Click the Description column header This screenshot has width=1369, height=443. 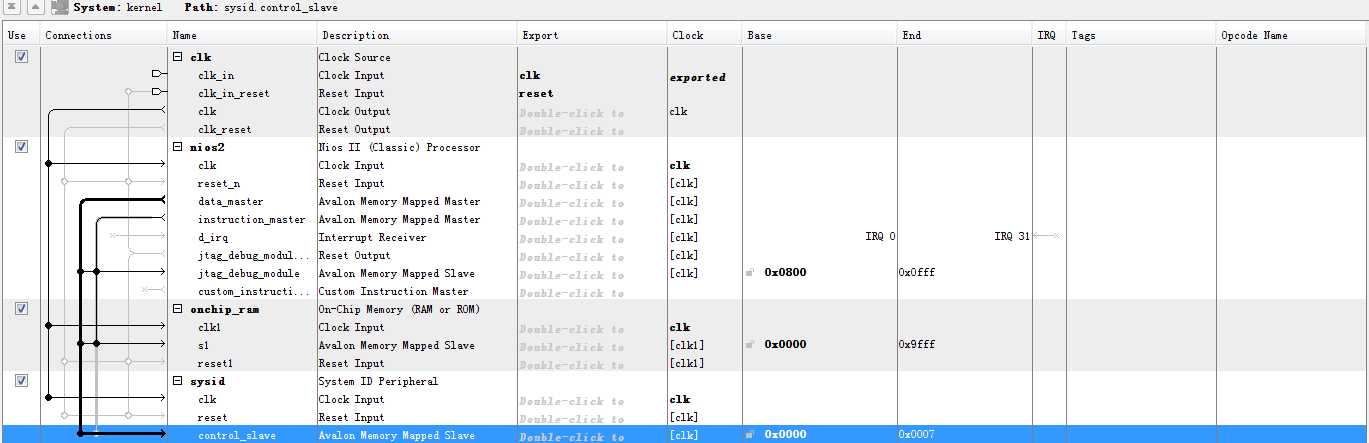[x=417, y=35]
